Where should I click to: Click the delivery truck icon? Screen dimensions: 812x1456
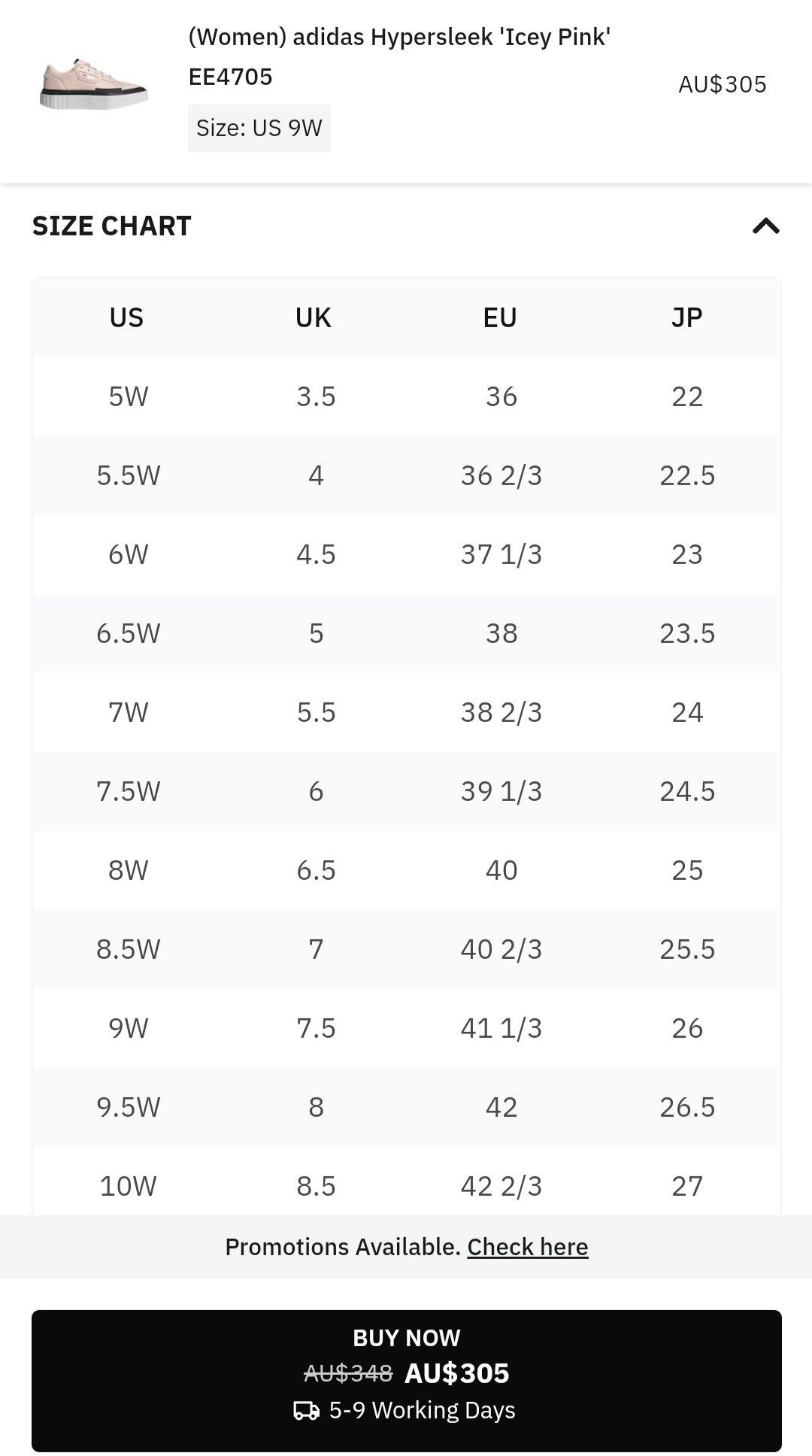pos(306,1410)
